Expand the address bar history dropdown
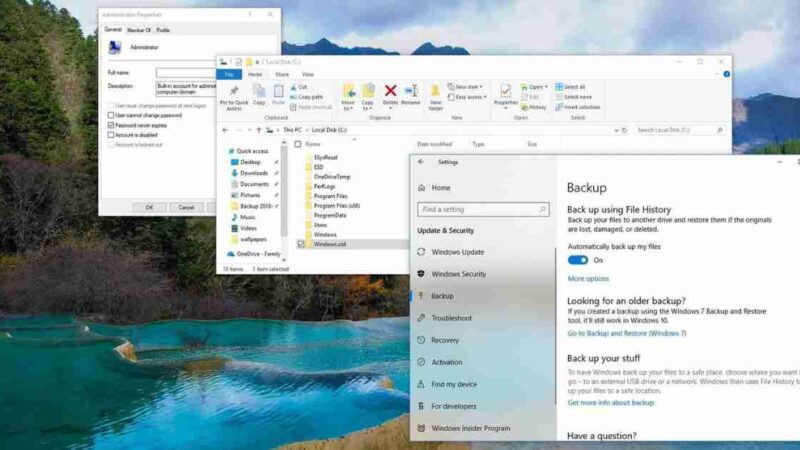 [x=616, y=130]
